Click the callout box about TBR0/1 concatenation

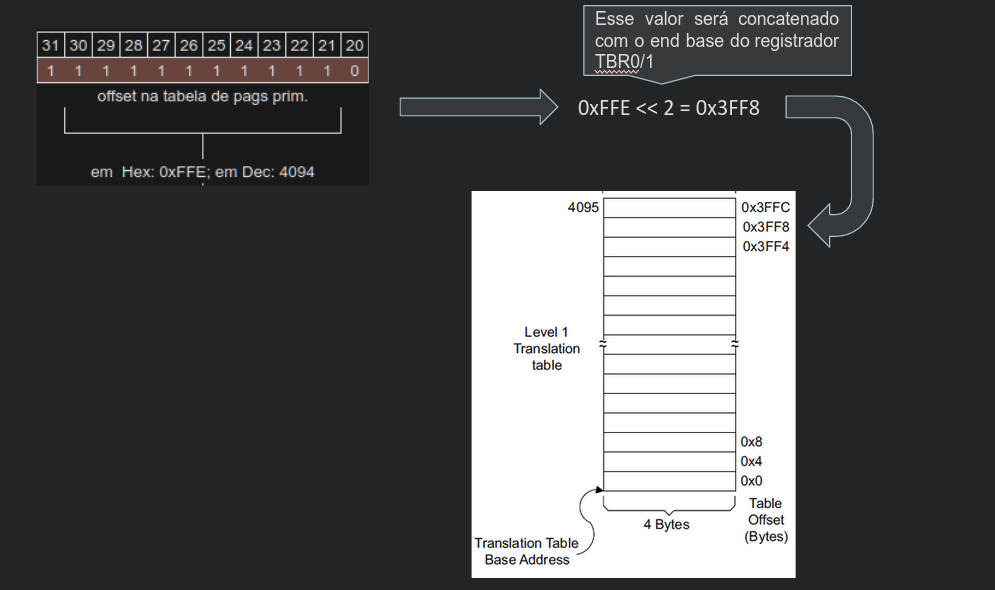(716, 42)
